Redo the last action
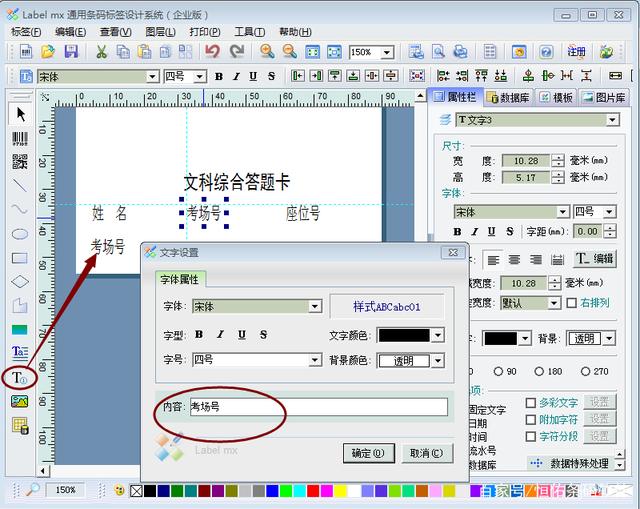640x509 pixels. [236, 51]
